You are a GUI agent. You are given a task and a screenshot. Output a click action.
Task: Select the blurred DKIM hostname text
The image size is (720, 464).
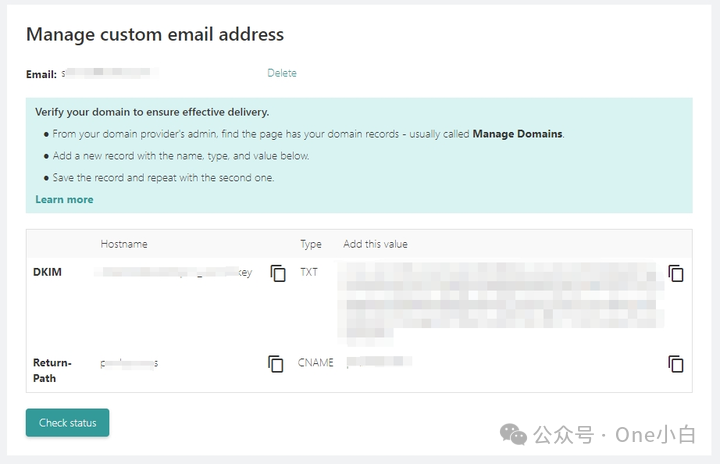pos(174,272)
